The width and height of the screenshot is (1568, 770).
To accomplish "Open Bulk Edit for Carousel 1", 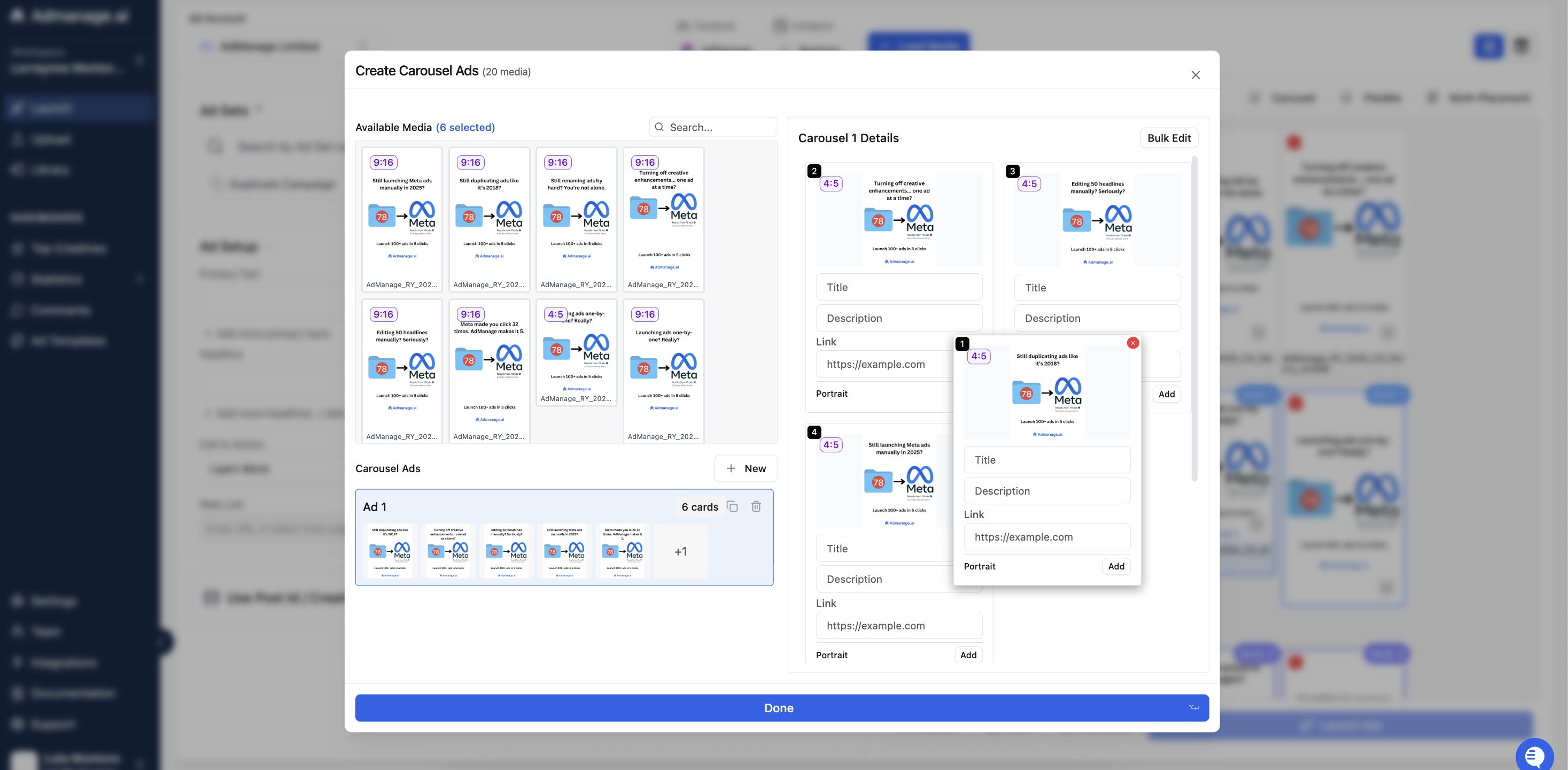I will point(1169,137).
